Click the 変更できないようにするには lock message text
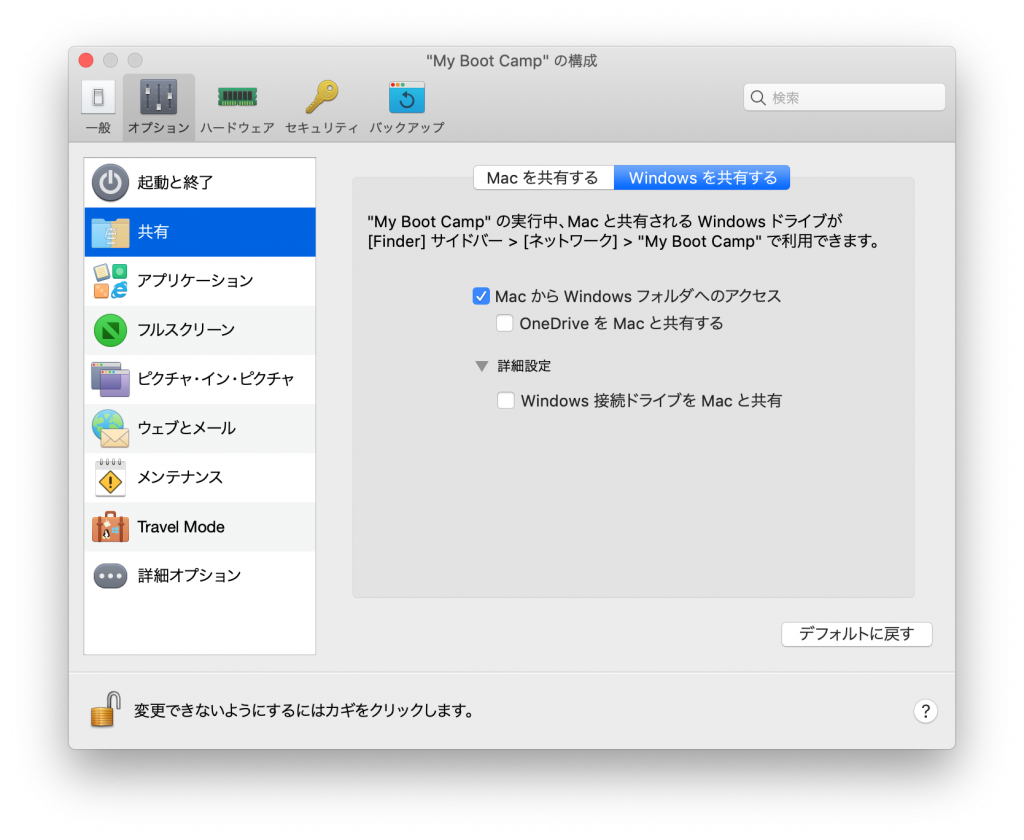Image resolution: width=1024 pixels, height=840 pixels. [x=304, y=710]
